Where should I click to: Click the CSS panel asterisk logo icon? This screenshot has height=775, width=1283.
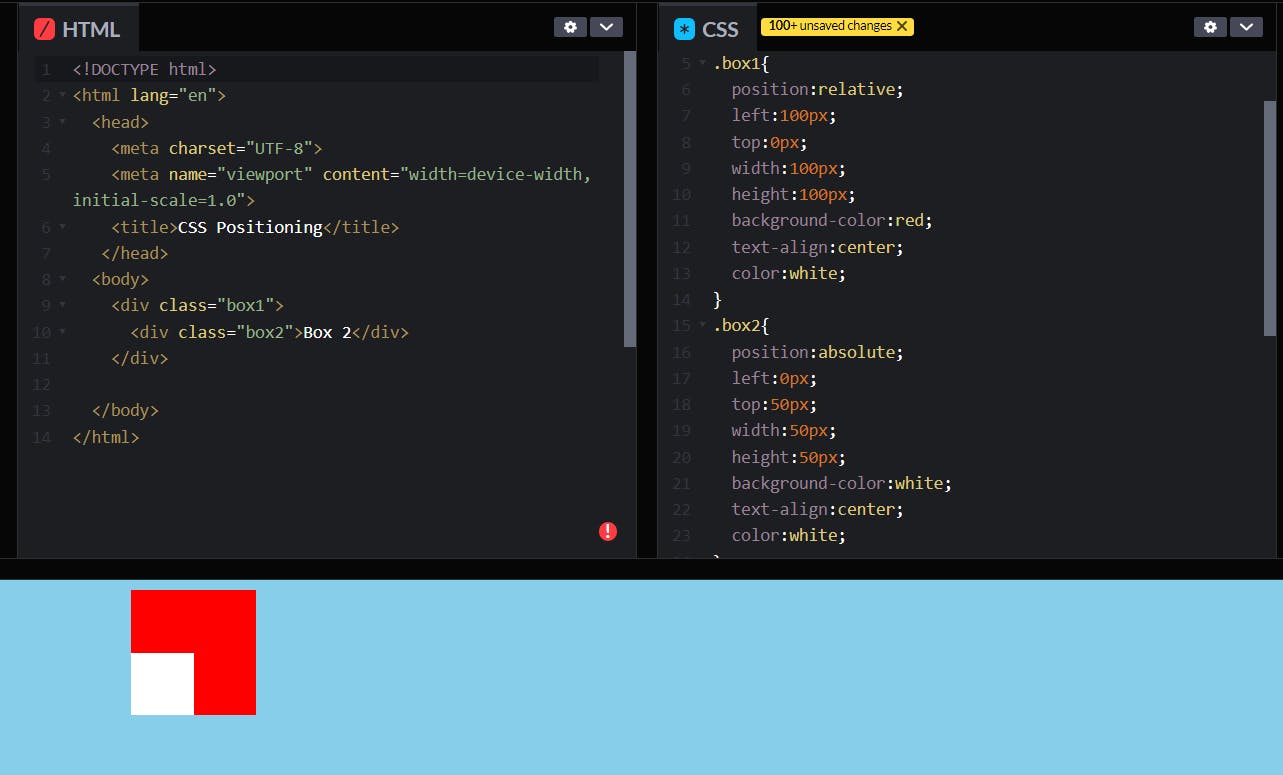pyautogui.click(x=684, y=29)
